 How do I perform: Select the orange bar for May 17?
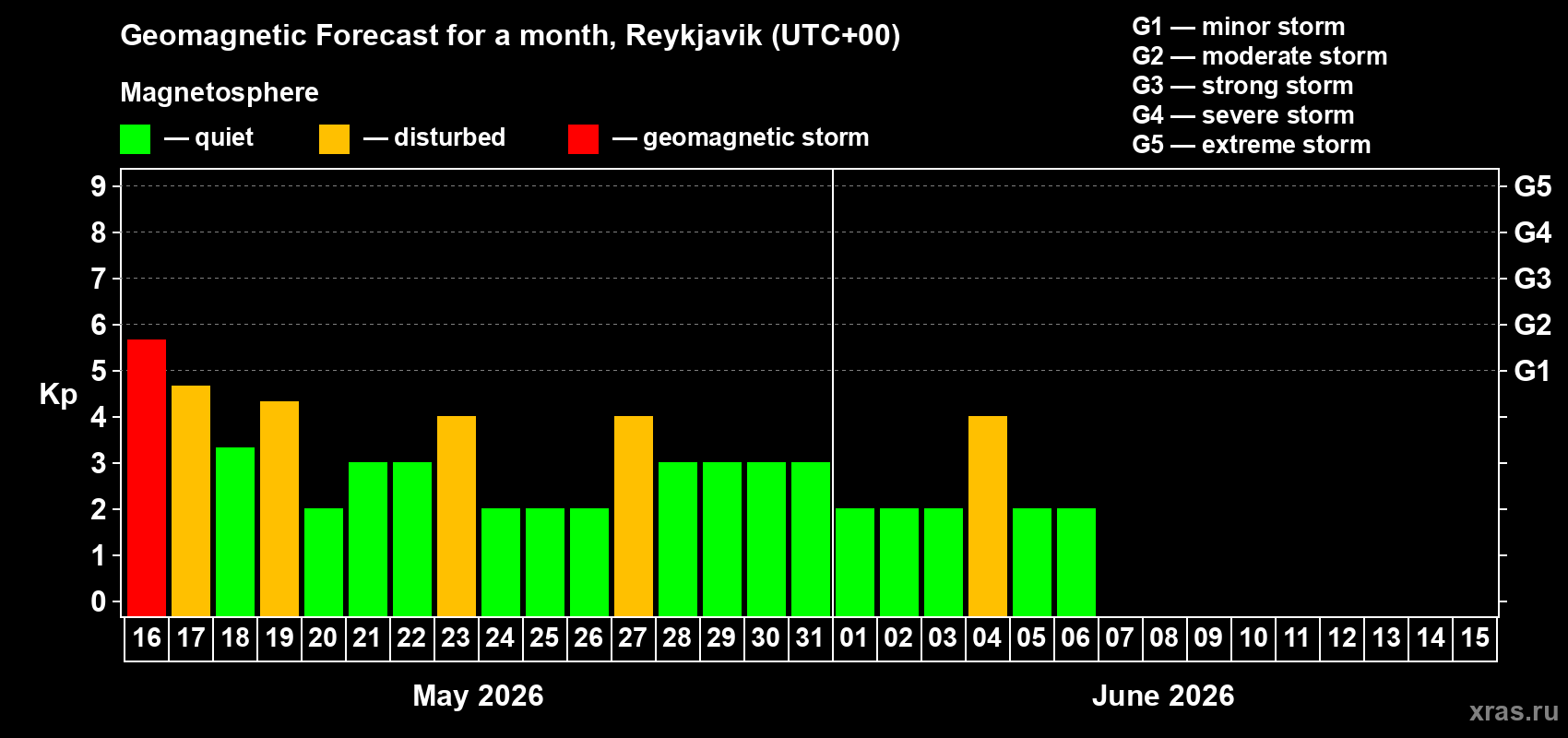[191, 501]
